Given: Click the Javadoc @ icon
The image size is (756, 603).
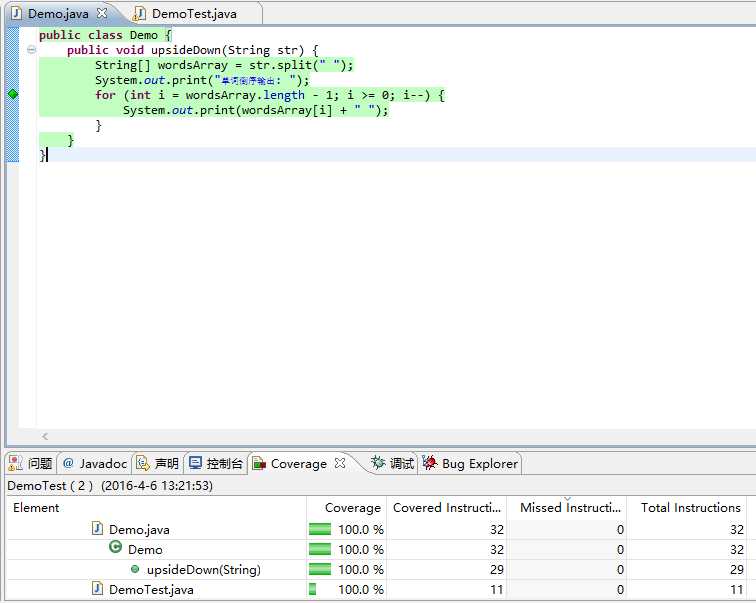Looking at the screenshot, I should [x=68, y=463].
